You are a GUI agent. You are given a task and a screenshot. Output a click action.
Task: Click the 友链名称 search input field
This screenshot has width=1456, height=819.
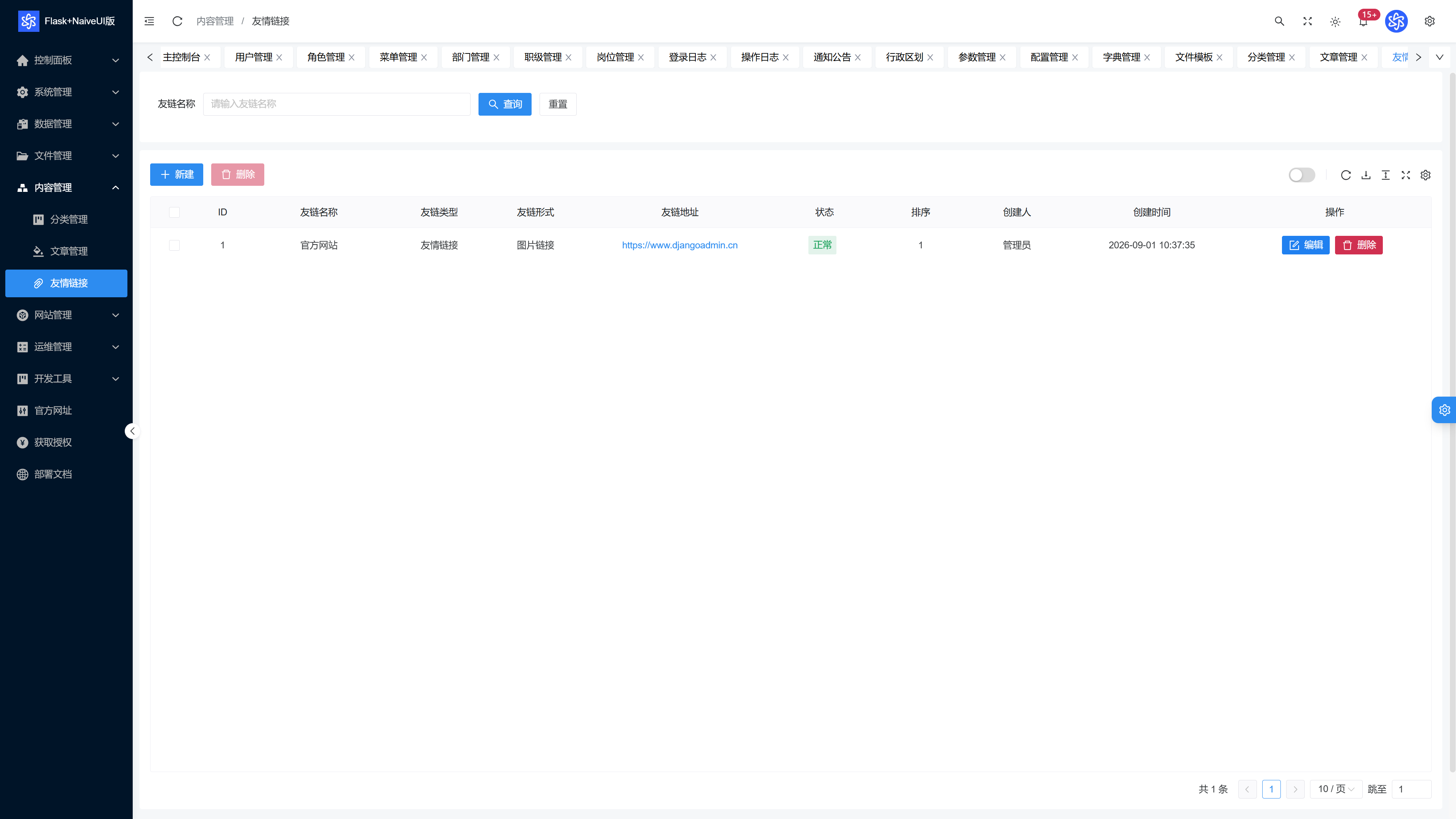point(337,104)
